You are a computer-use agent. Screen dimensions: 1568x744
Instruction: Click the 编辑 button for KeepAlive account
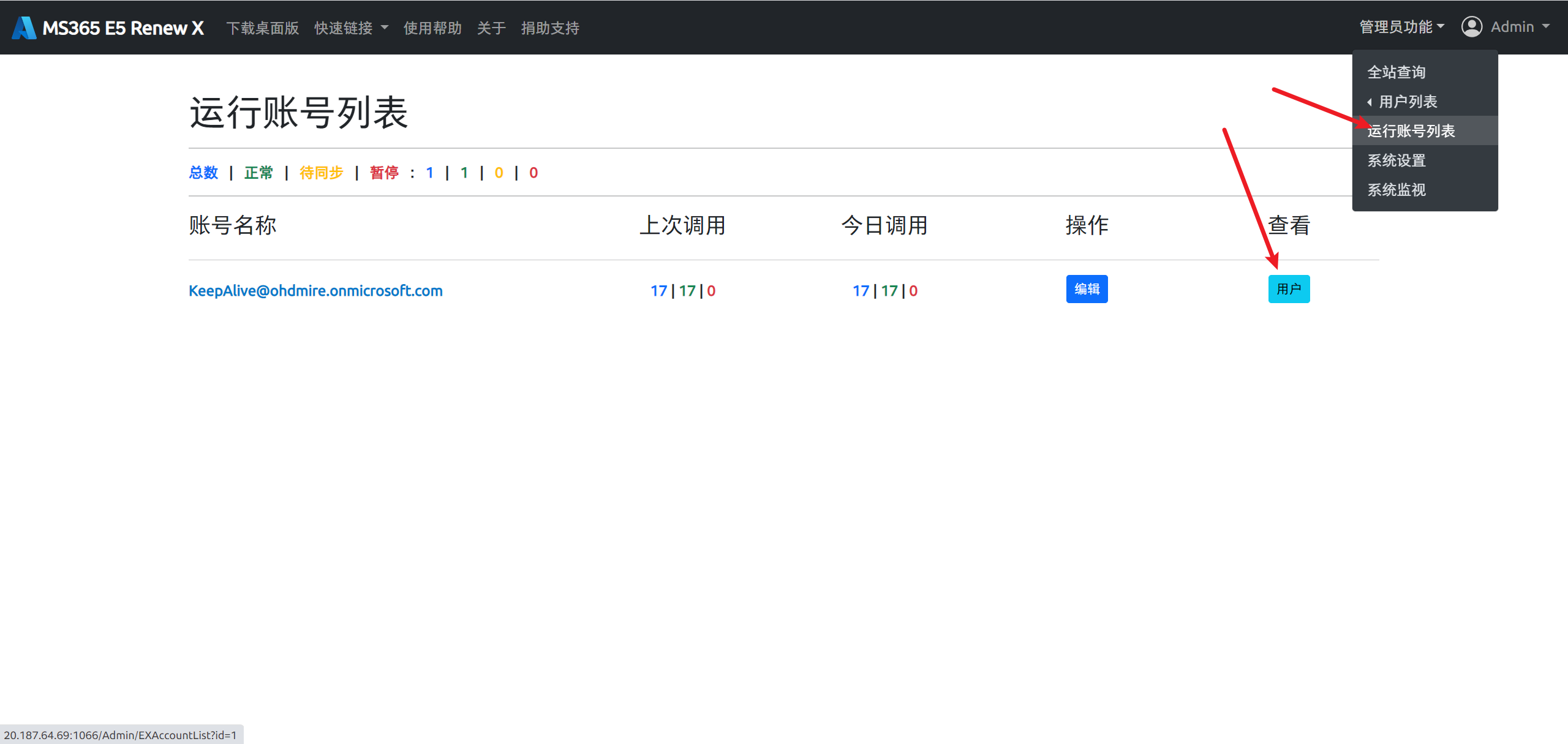click(1087, 288)
